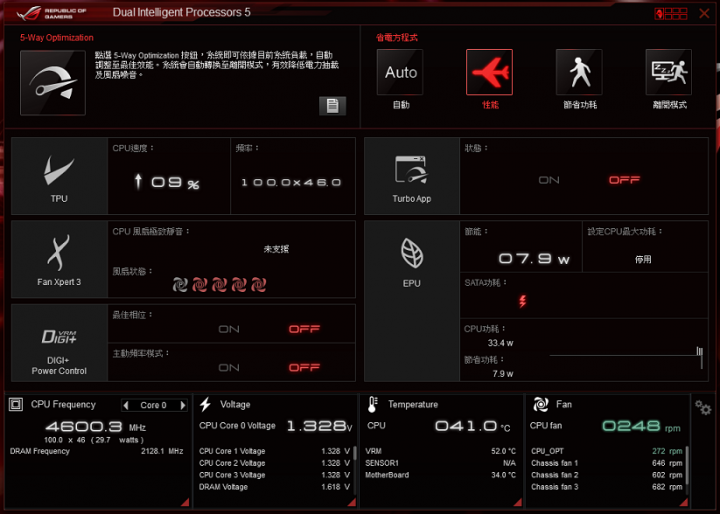Click the CPU Core 1 Voltage row

[x=275, y=451]
